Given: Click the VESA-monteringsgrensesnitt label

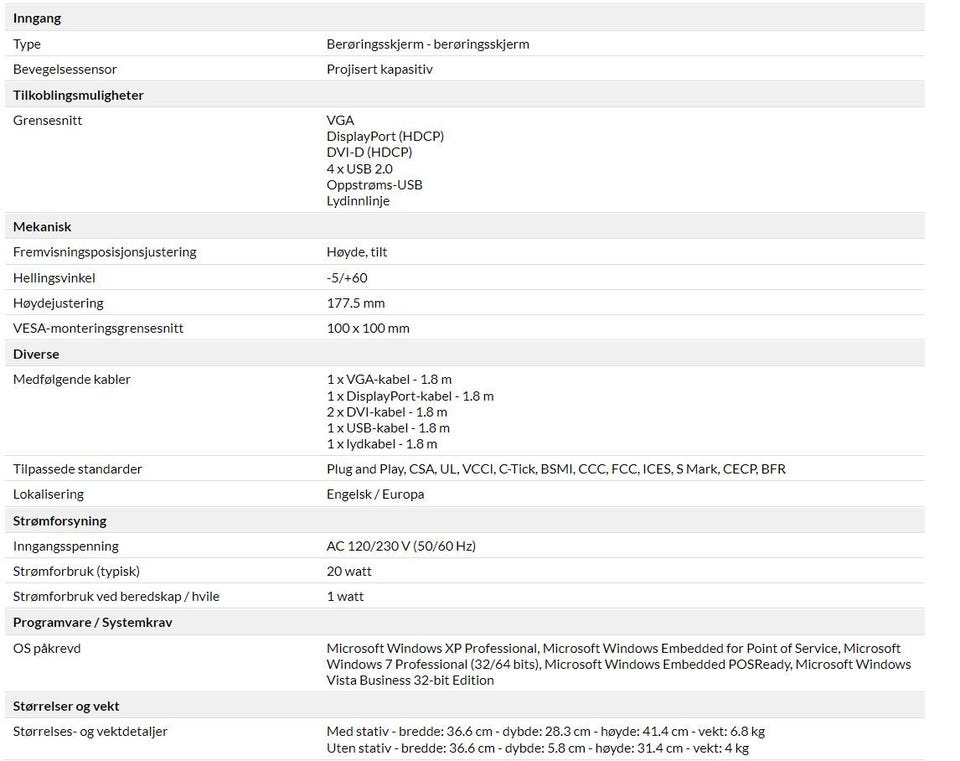Looking at the screenshot, I should pos(98,328).
